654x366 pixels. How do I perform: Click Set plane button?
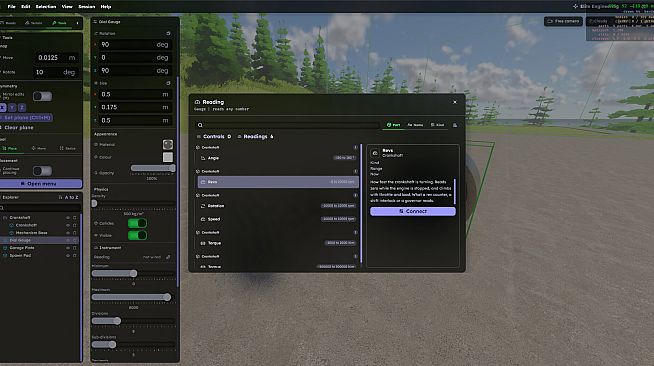pyautogui.click(x=26, y=118)
